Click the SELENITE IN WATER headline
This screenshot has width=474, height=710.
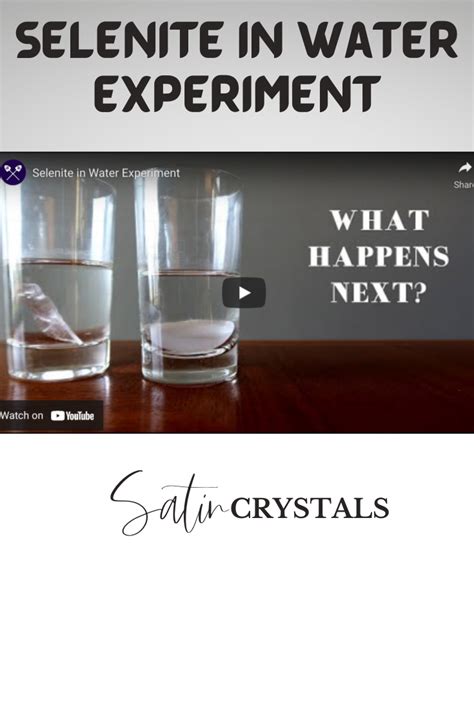coord(236,40)
